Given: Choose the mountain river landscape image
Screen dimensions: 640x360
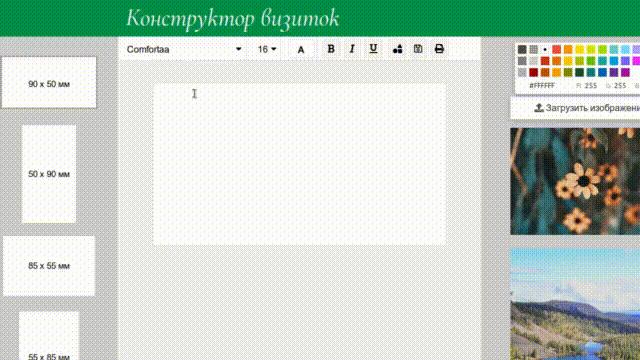Looking at the screenshot, I should pos(575,304).
